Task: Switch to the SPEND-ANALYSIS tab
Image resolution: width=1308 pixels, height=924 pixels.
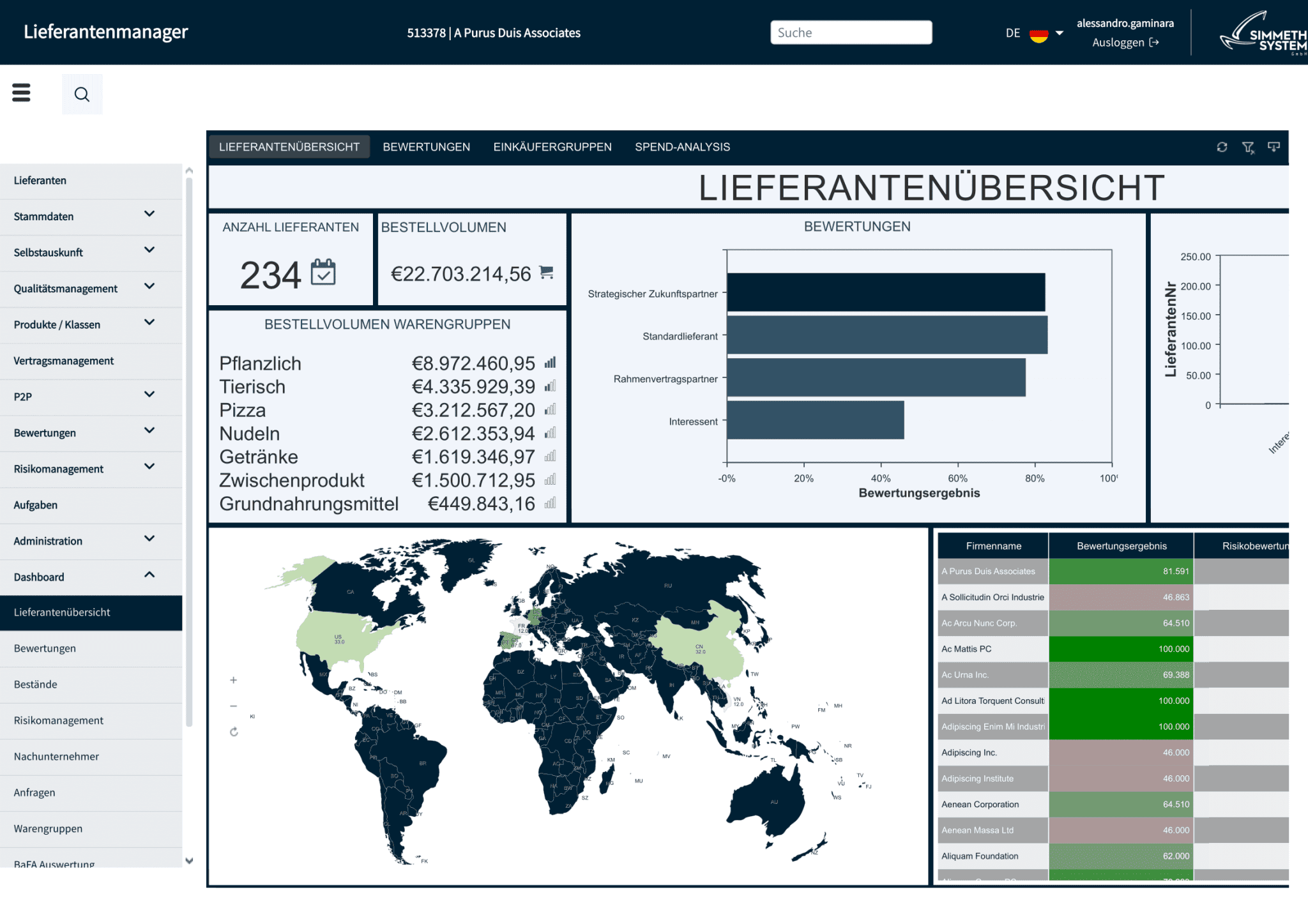Action: 682,148
